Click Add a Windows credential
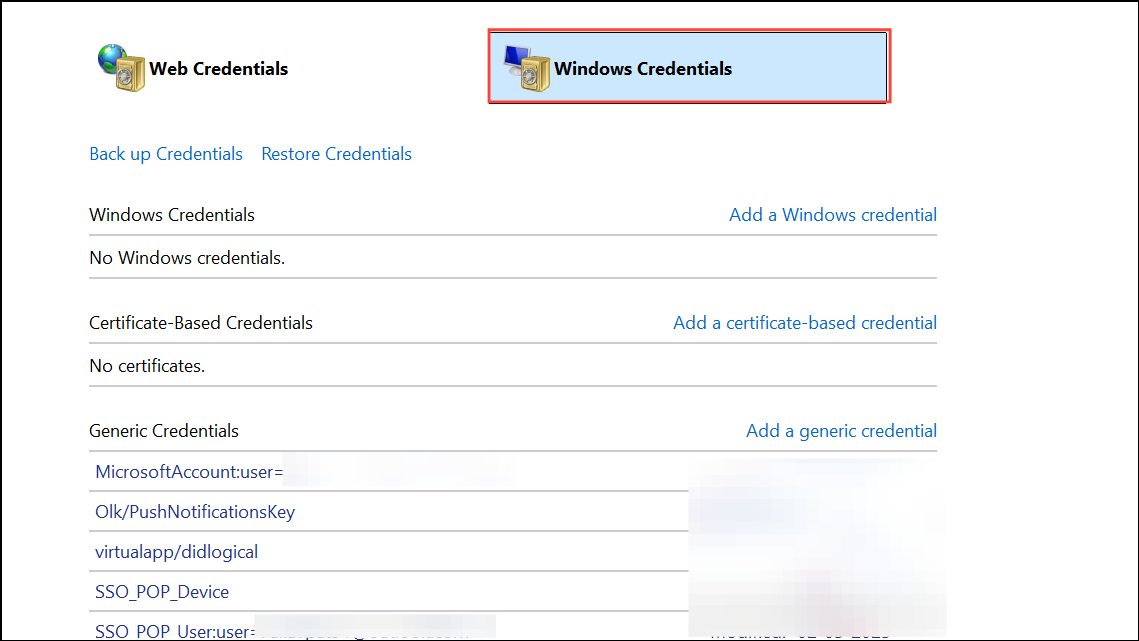Viewport: 1139px width, 641px height. coord(832,215)
